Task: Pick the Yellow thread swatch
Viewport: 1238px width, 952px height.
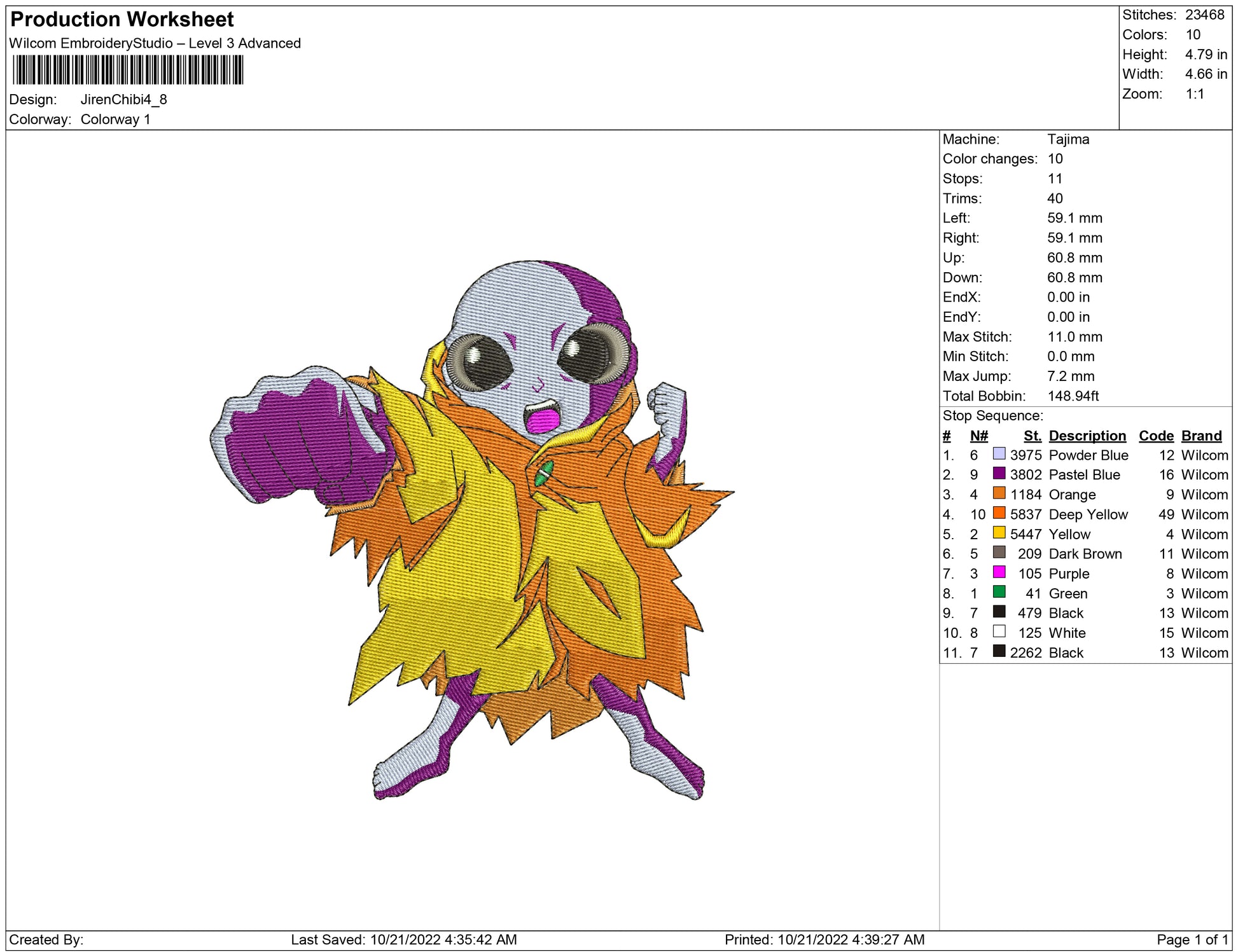Action: 999,533
